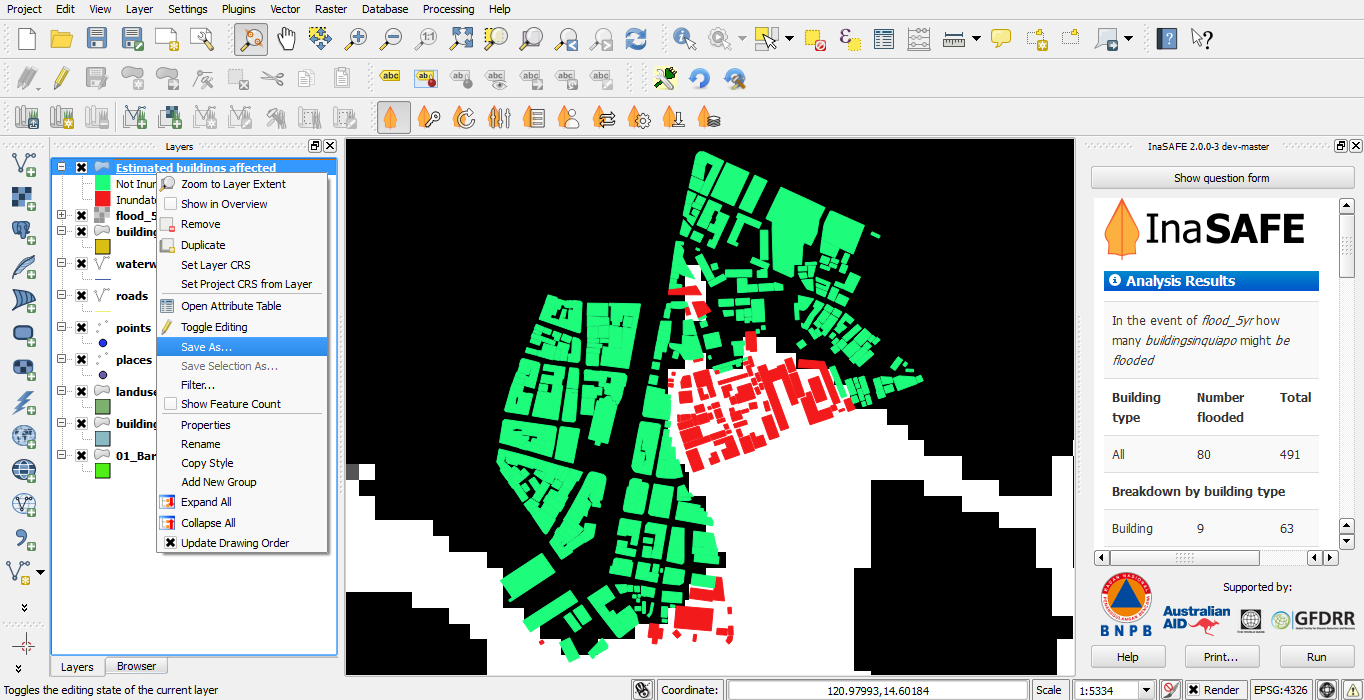Screen dimensions: 1364x700
Task: Toggle visibility checkbox of landuse layer
Action: [x=82, y=392]
